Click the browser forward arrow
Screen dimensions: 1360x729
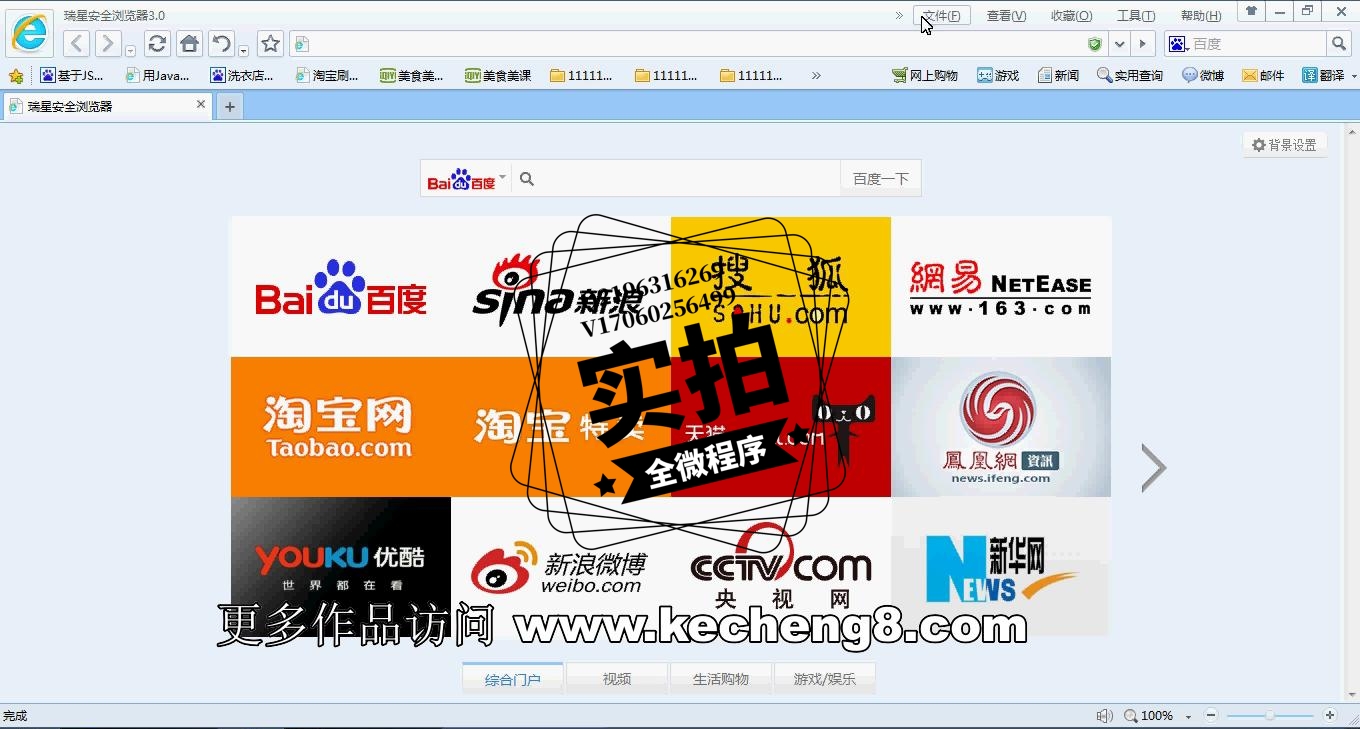point(108,44)
